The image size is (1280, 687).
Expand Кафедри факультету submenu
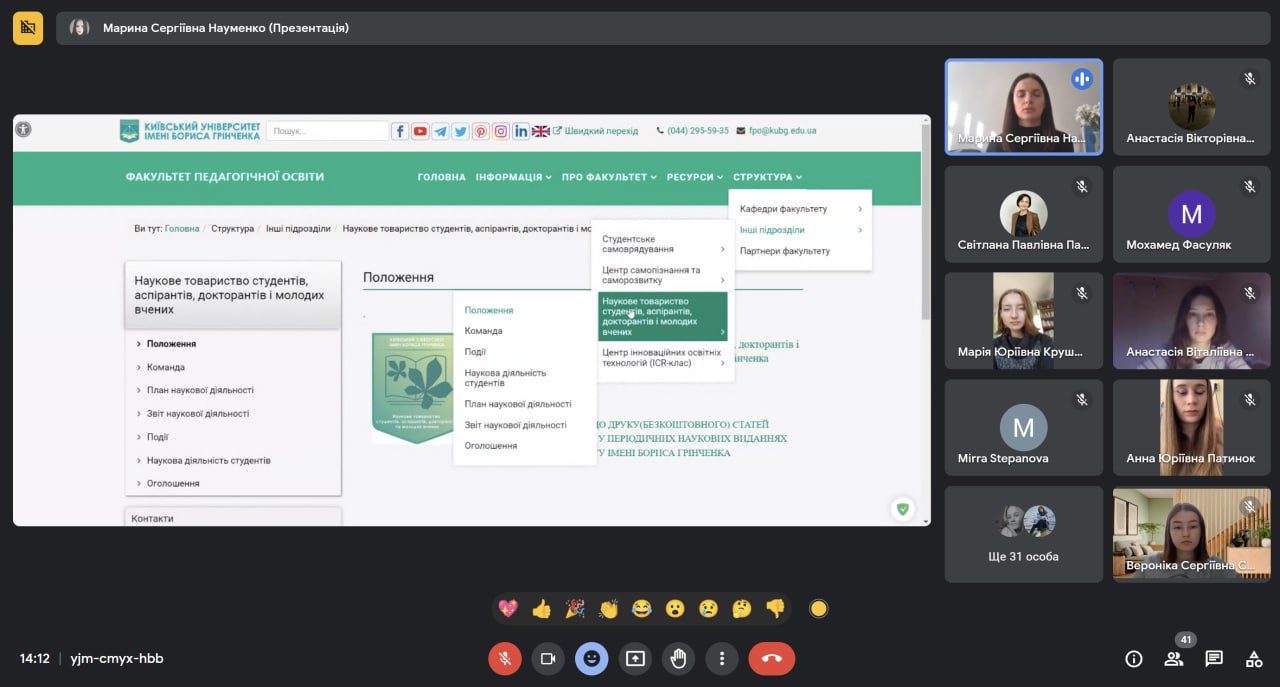click(x=800, y=209)
